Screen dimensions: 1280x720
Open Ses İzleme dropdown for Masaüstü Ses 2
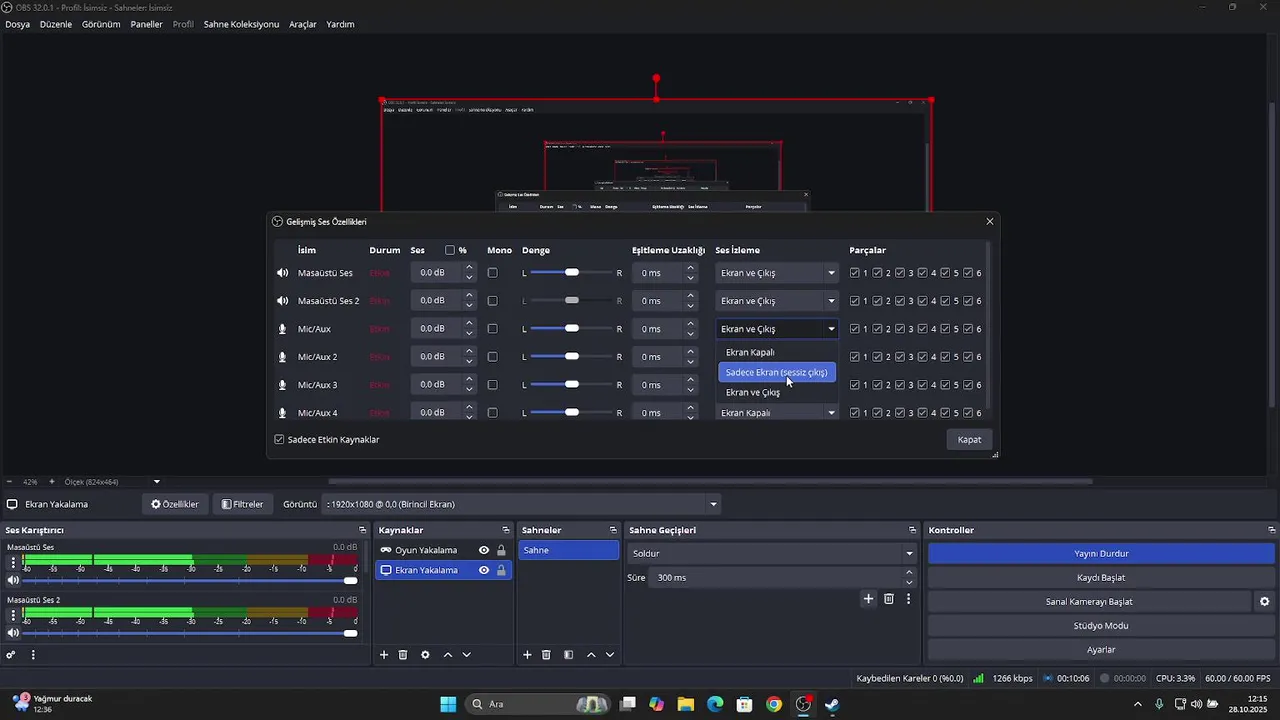pos(777,301)
